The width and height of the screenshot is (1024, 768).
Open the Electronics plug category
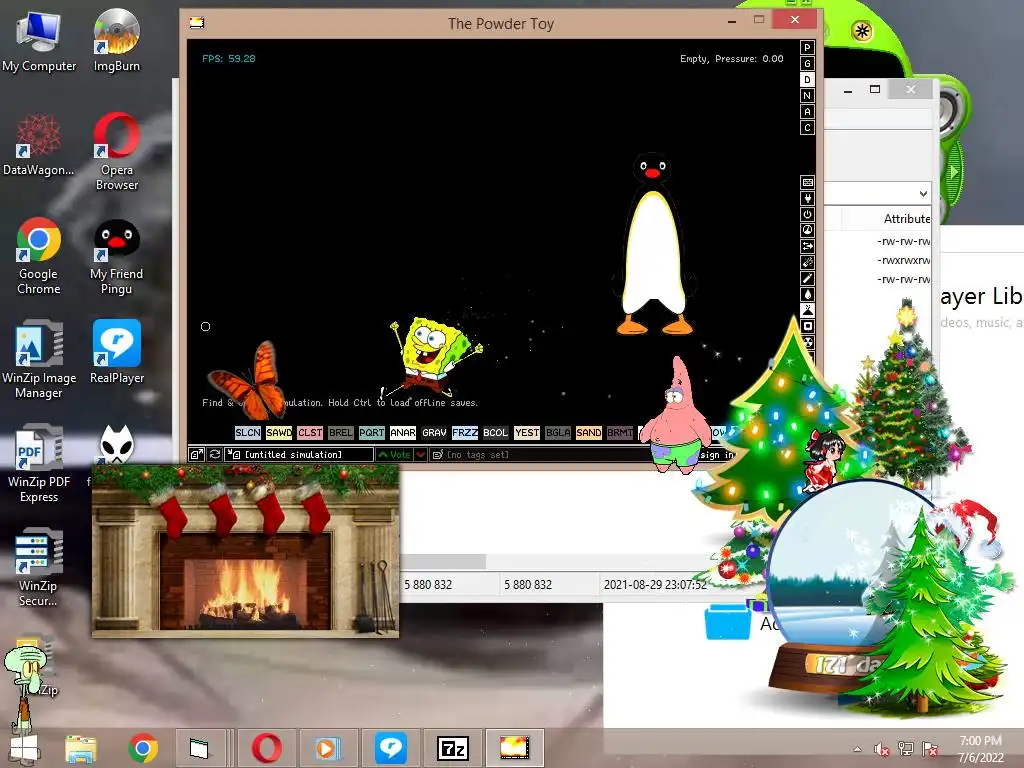[807, 198]
